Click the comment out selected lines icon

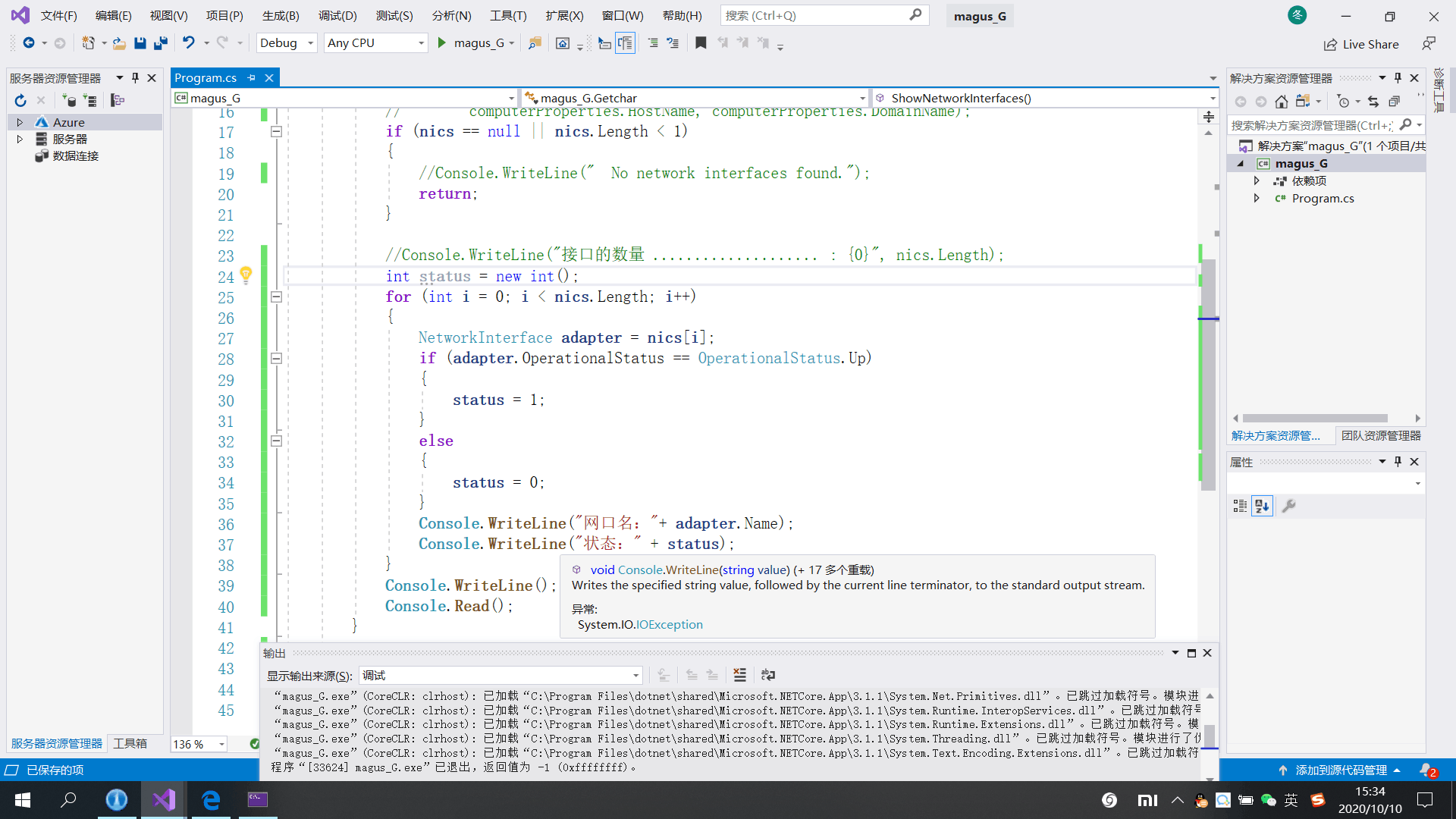653,43
